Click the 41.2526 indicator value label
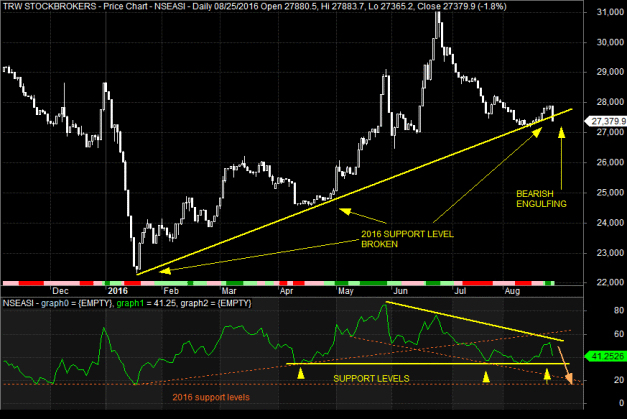 pos(606,356)
